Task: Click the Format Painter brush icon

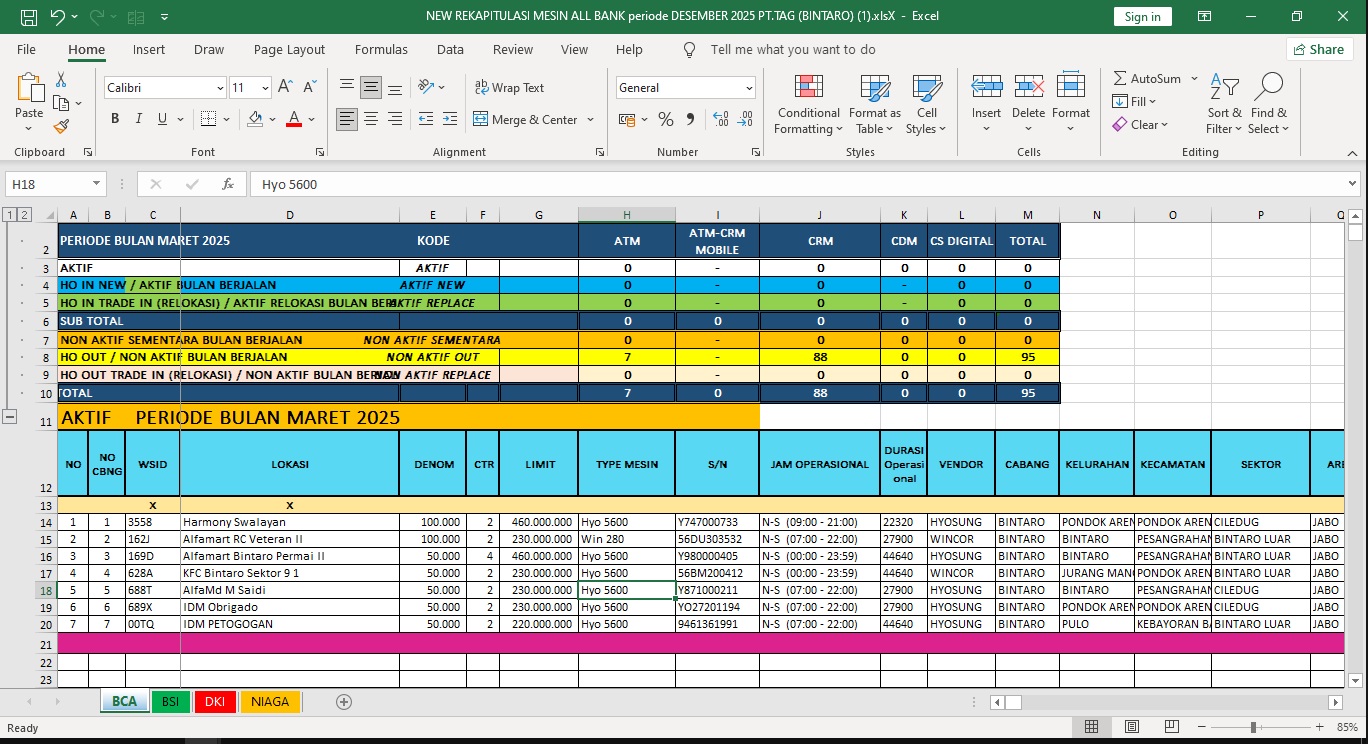Action: click(61, 127)
